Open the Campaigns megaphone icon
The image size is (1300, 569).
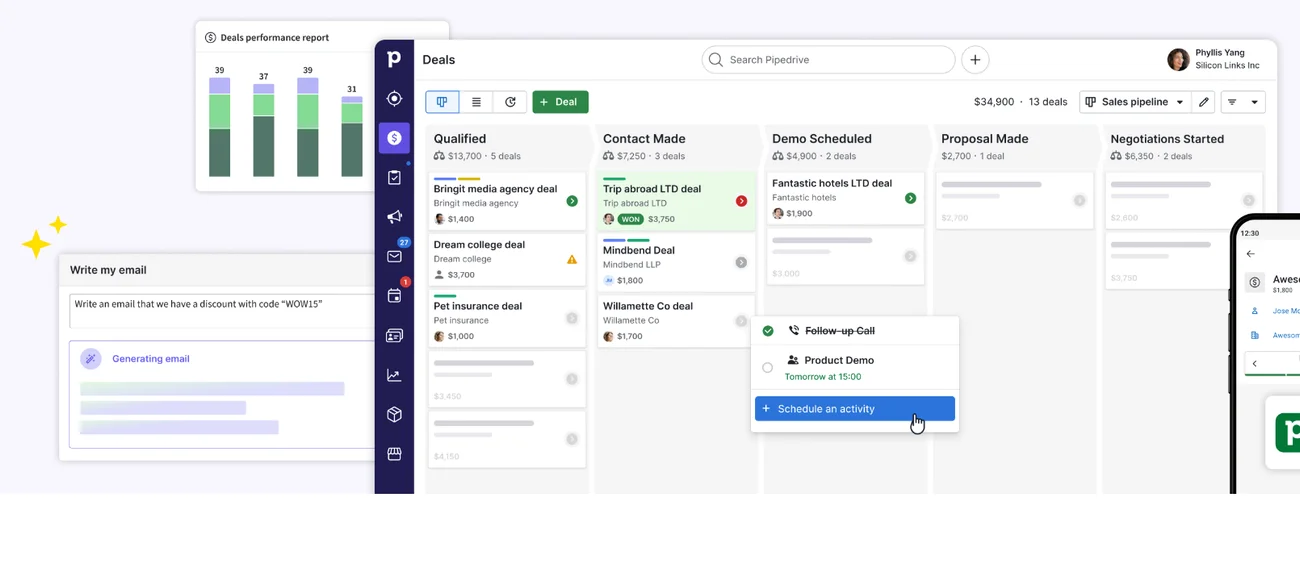394,217
